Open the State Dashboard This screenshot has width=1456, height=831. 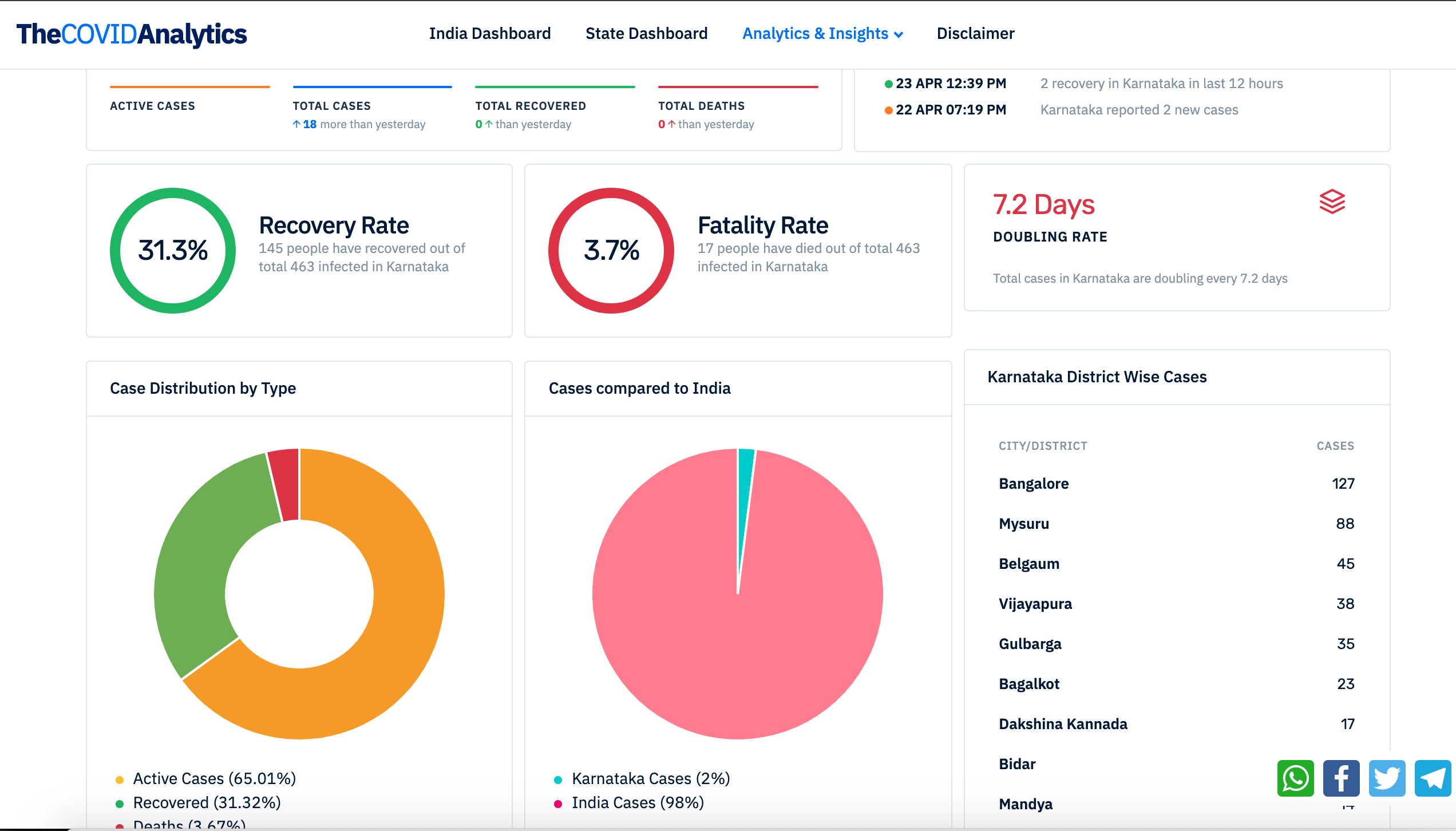[x=646, y=33]
